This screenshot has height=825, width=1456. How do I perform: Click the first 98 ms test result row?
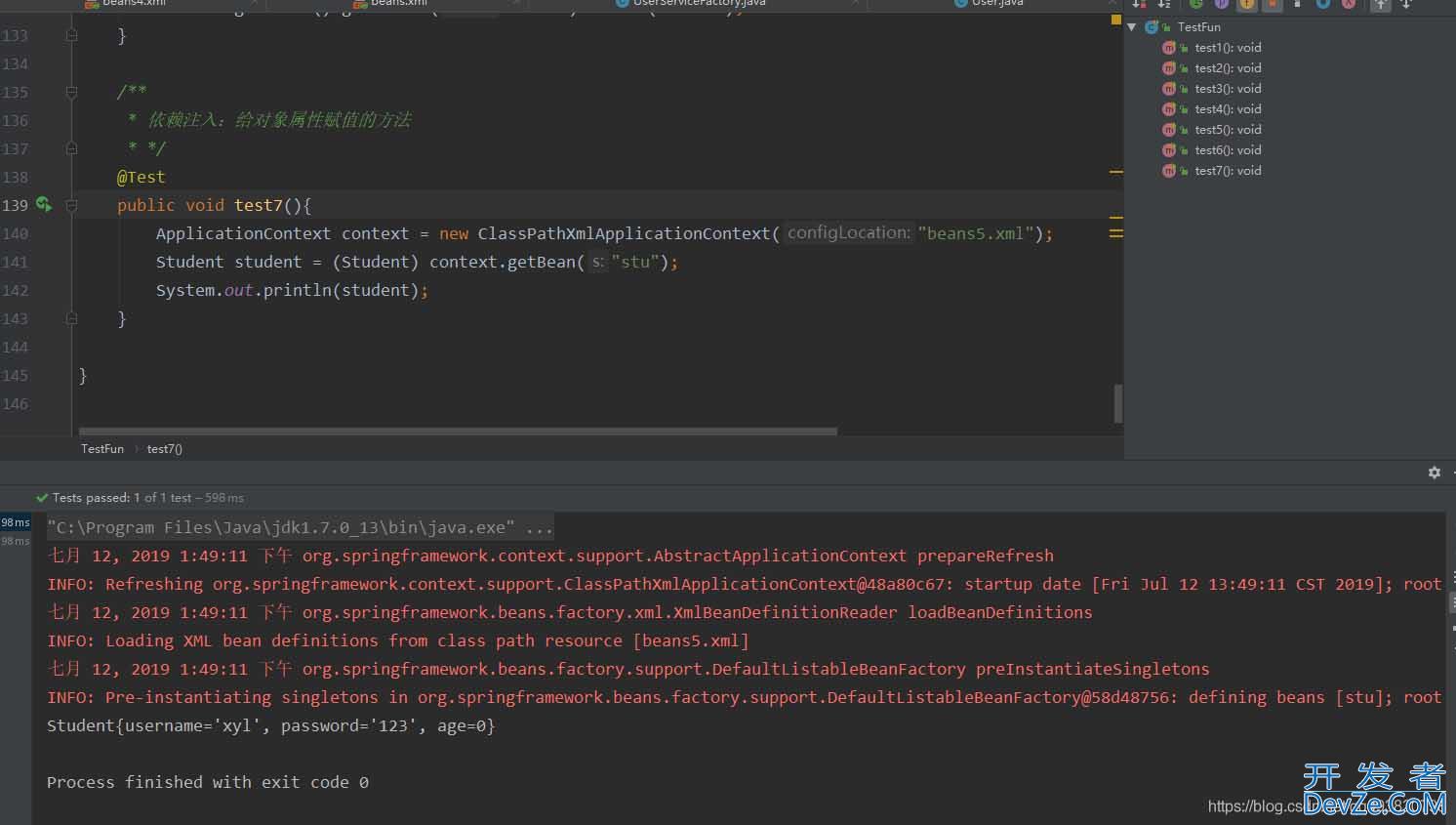16,522
